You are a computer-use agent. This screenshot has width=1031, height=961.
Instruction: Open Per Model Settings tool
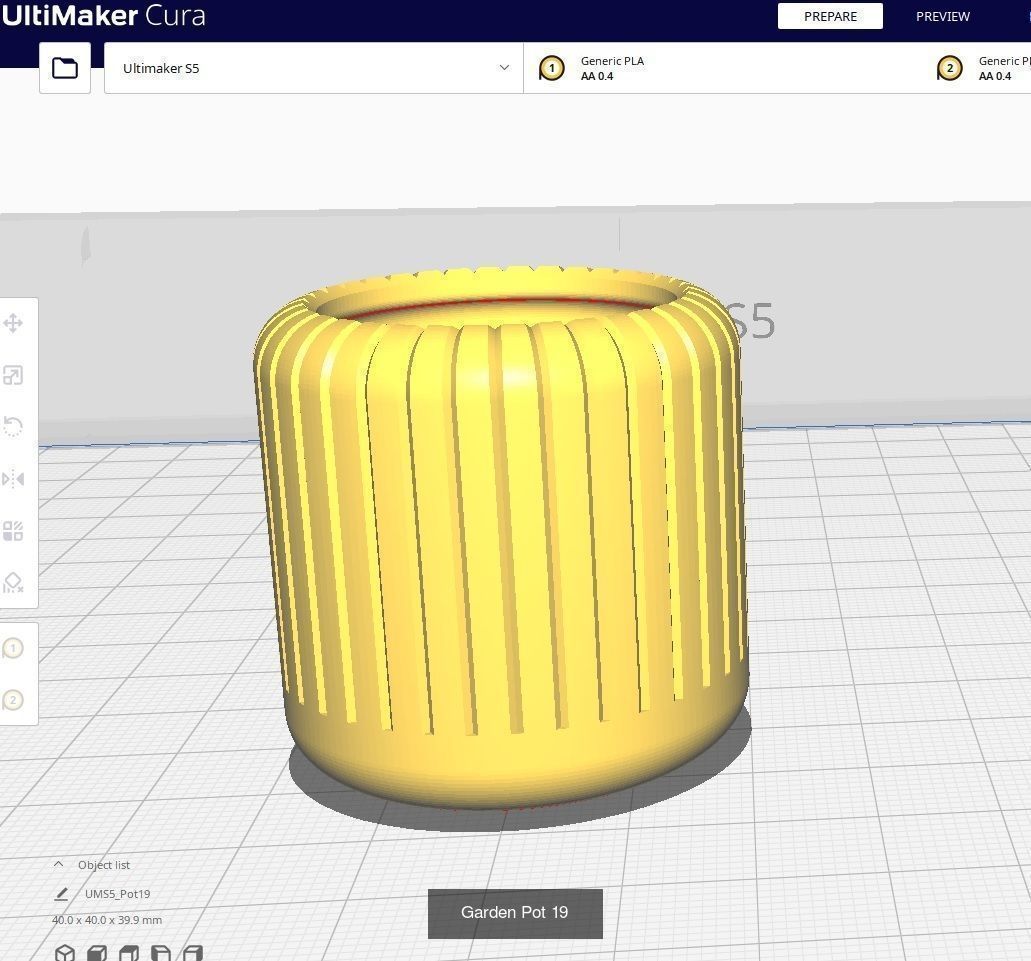coord(13,530)
